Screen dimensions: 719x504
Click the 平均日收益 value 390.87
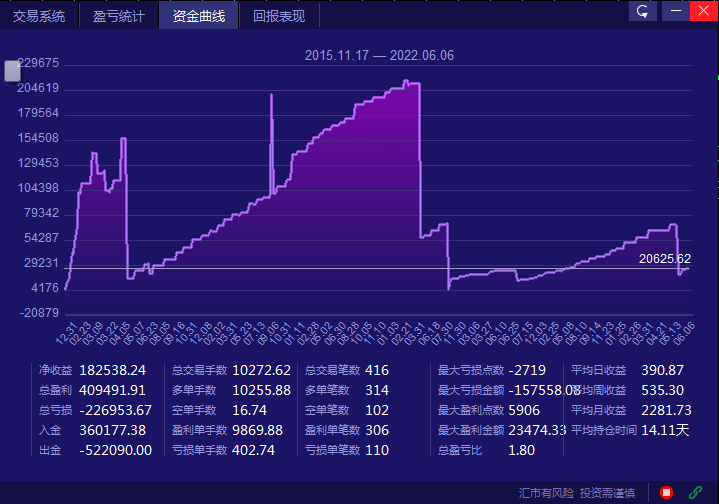[x=662, y=370]
